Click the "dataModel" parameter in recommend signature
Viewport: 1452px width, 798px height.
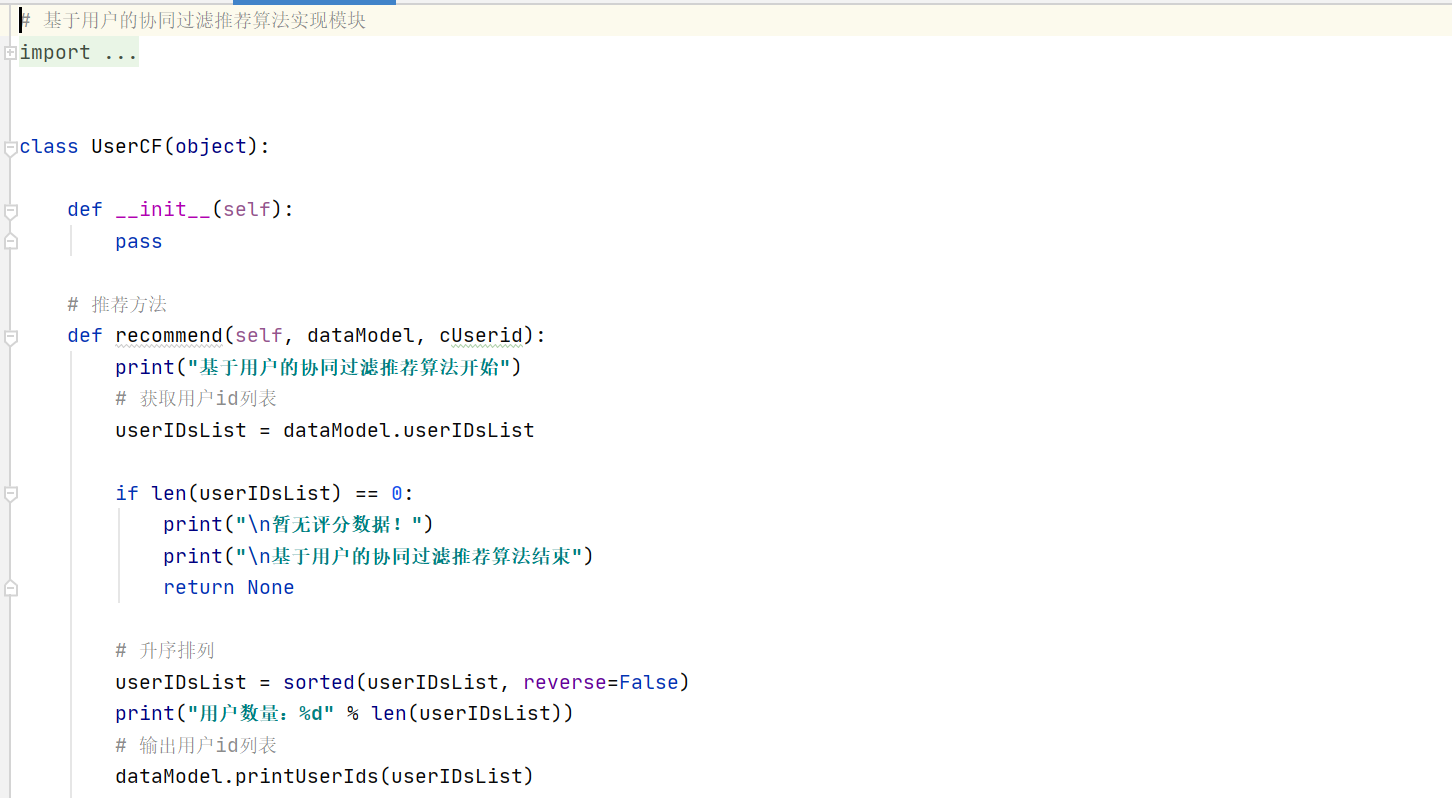click(x=361, y=335)
